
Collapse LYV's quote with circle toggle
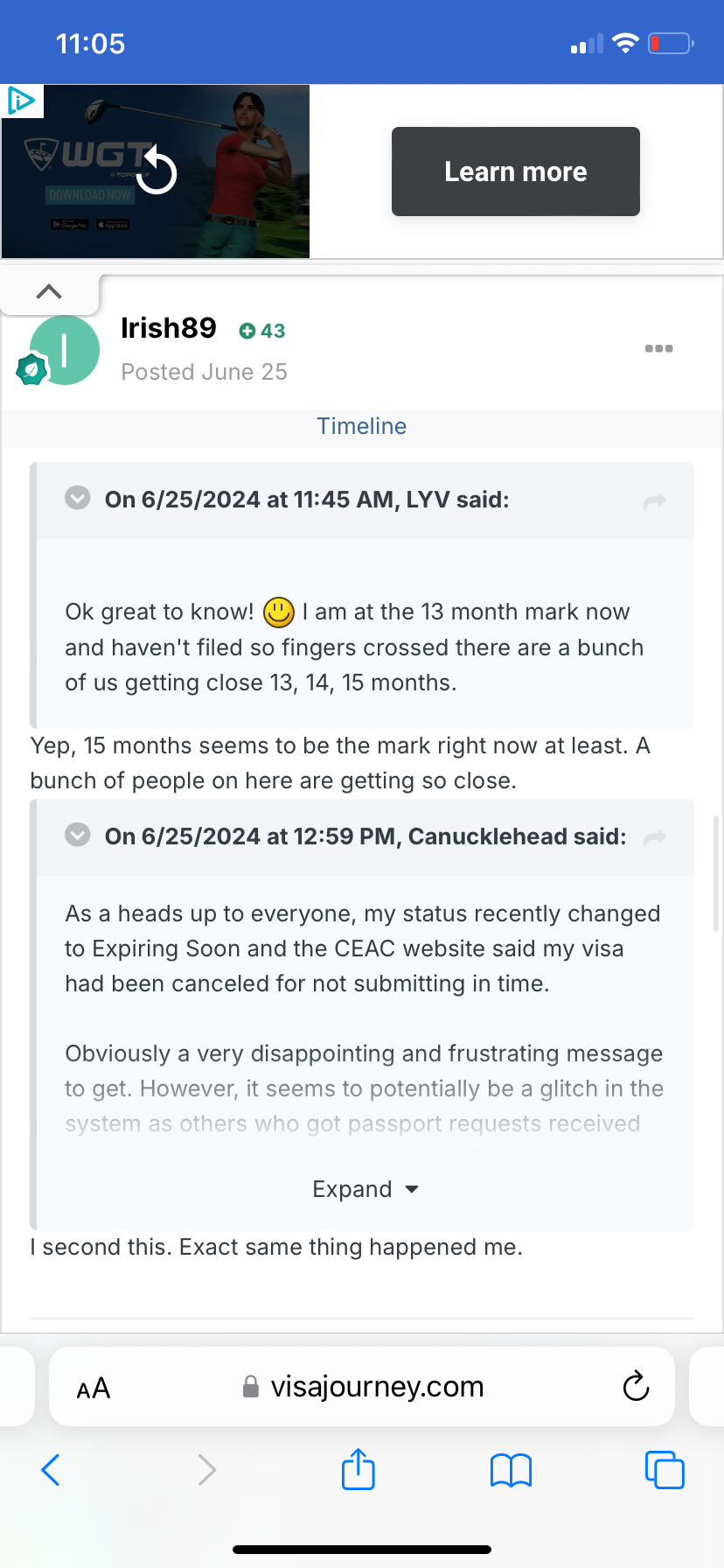[78, 498]
